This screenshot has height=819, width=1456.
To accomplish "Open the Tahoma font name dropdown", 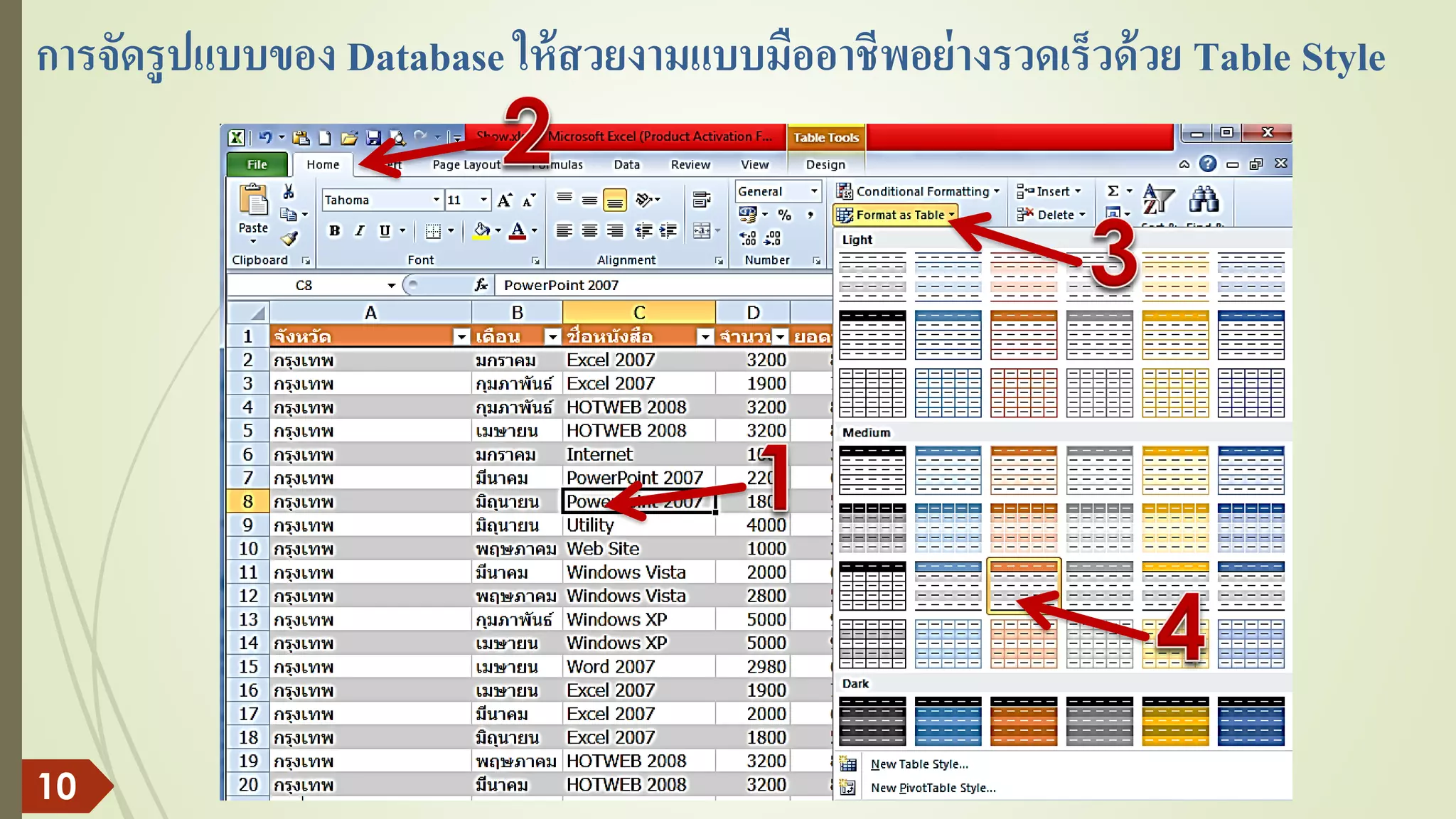I will tap(437, 200).
